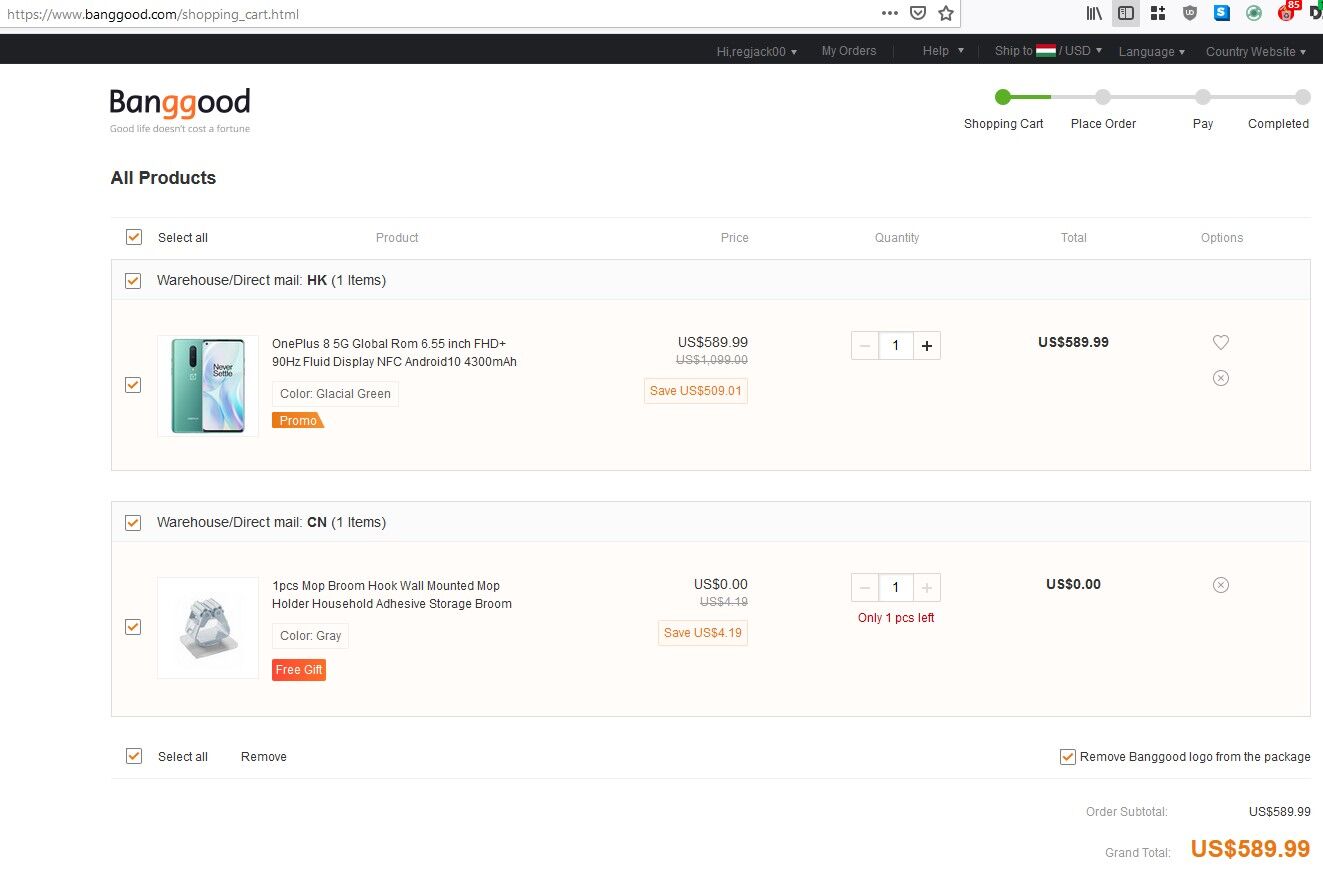Viewport: 1323px width, 871px height.
Task: Click Remove link below cart
Action: [264, 757]
